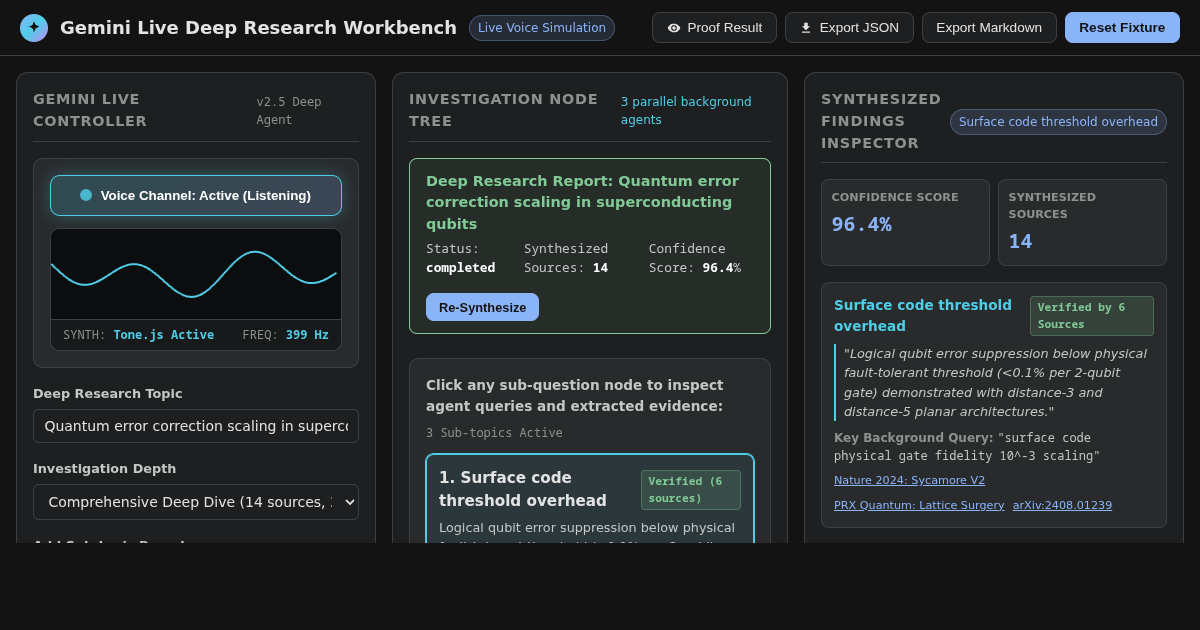
Task: Click the FREQ: 399 Hz readout
Action: point(285,335)
